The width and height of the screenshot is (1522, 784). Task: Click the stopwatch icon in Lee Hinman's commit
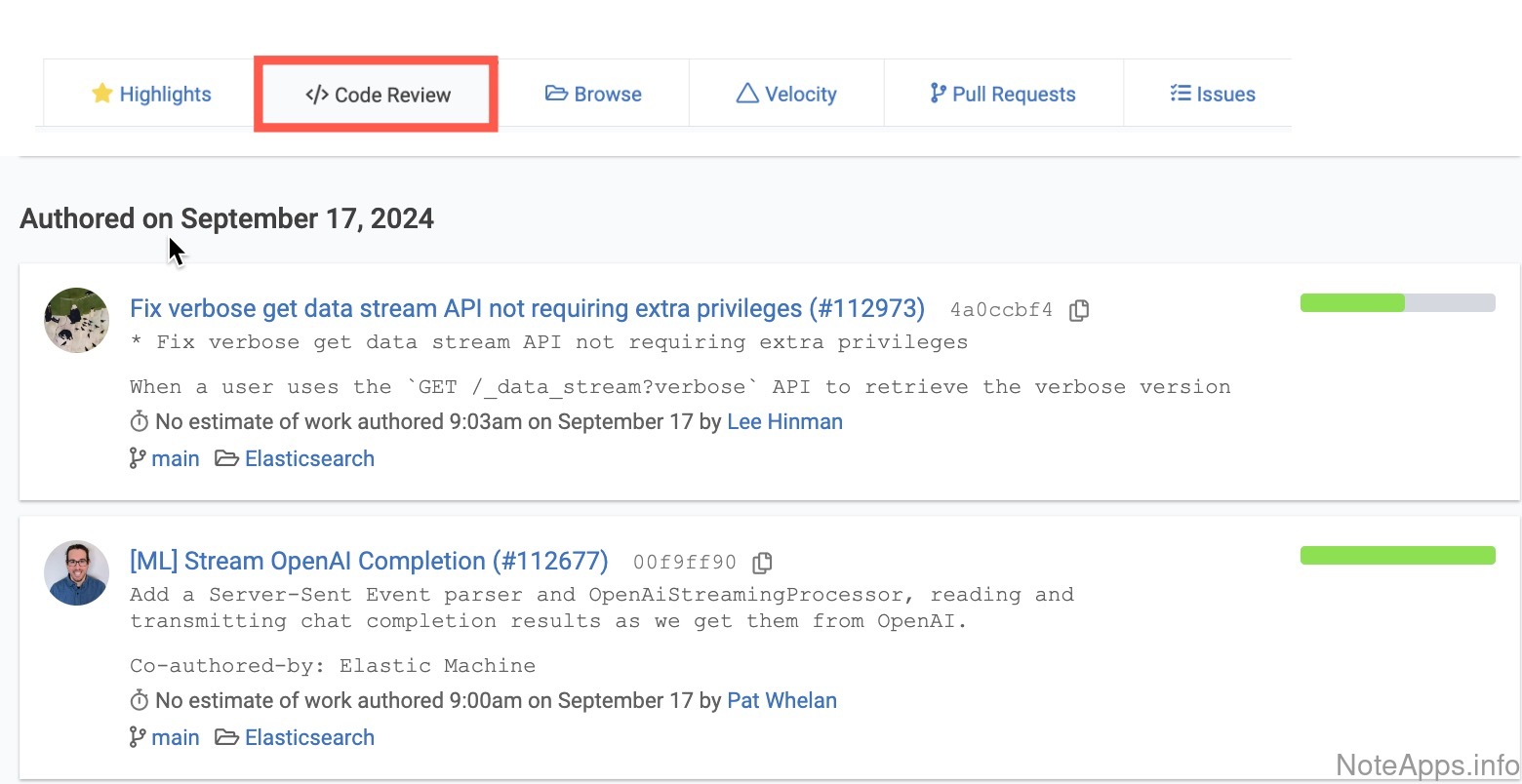(x=140, y=422)
